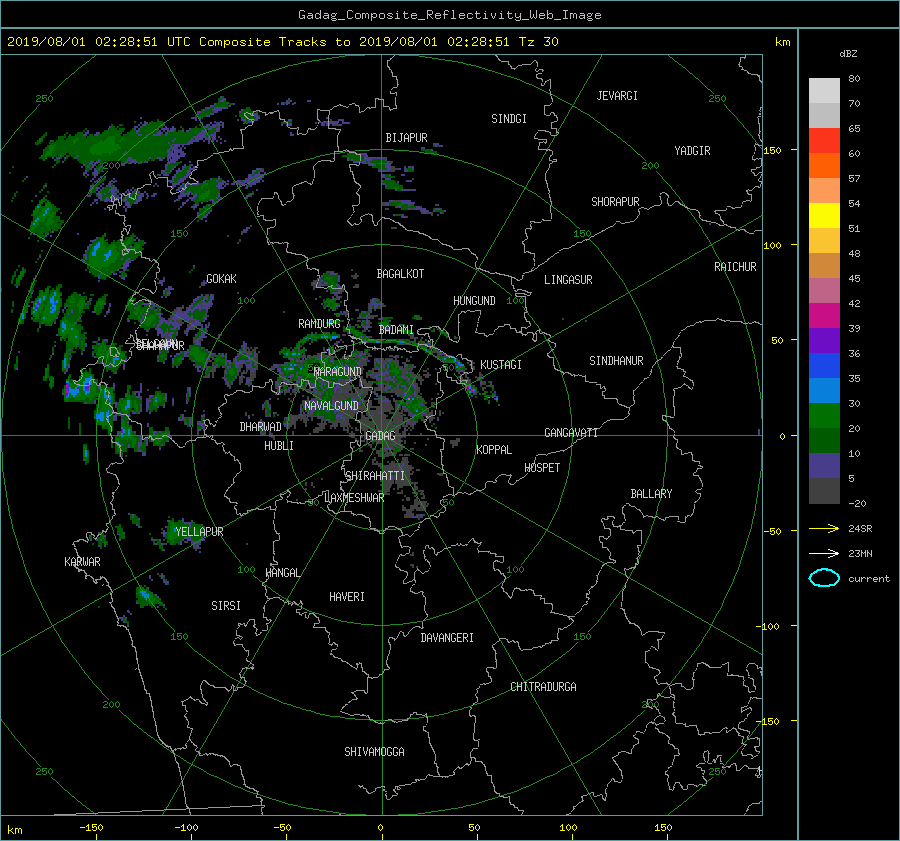Click the HAVERI town label
Viewport: 900px width, 841px height.
[x=347, y=597]
